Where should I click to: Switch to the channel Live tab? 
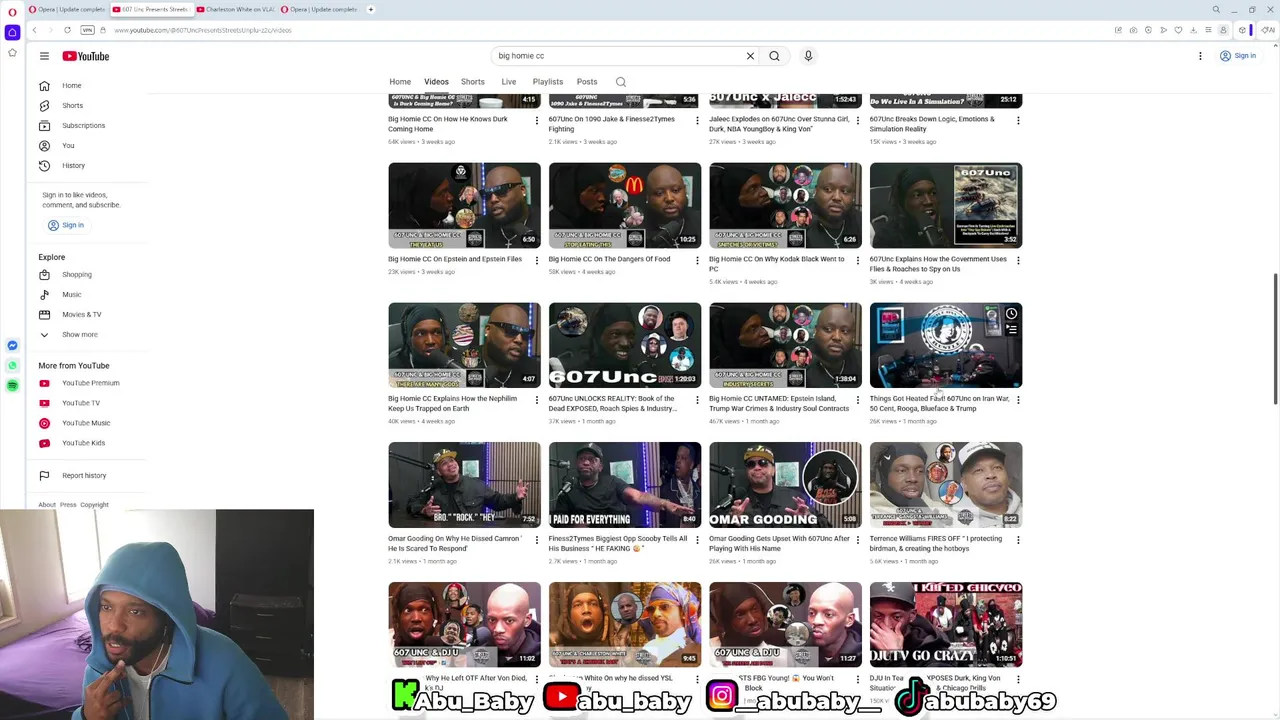tap(509, 82)
